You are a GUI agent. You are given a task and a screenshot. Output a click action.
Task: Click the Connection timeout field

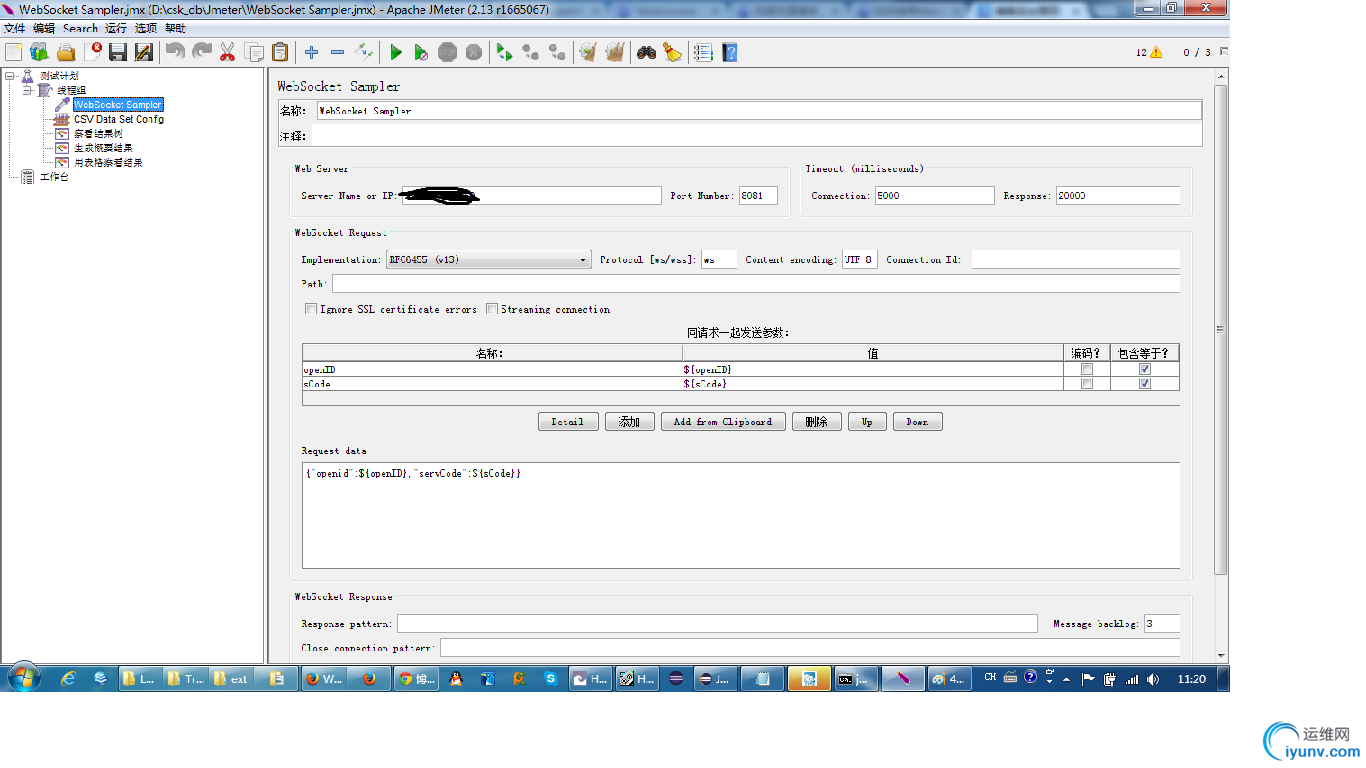point(934,196)
